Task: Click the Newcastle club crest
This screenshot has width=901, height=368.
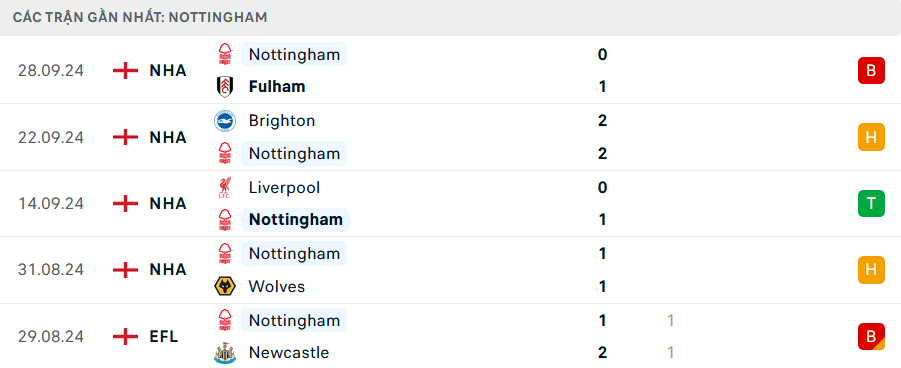Action: coord(225,352)
